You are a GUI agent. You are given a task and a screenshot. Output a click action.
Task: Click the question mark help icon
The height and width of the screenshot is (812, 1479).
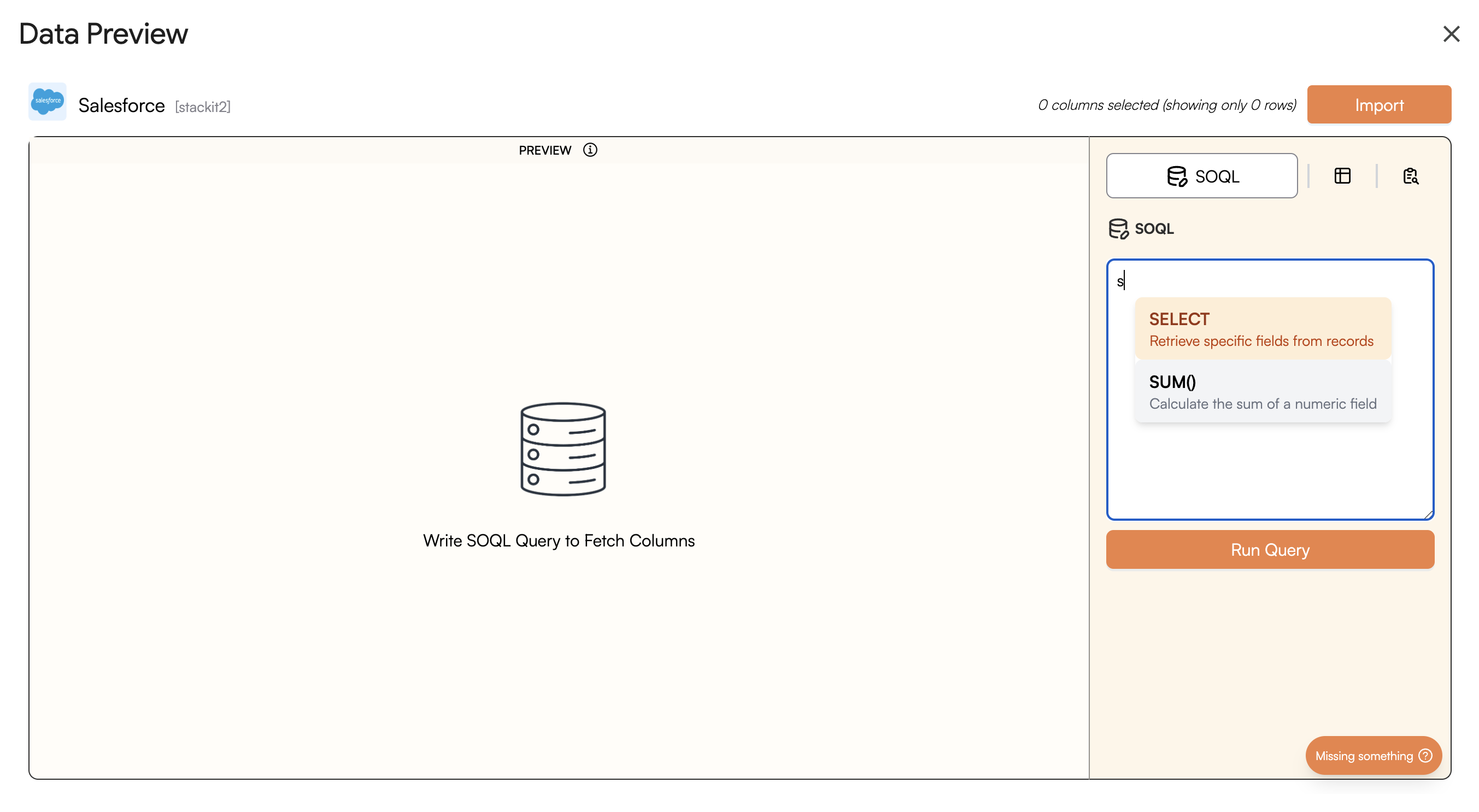[1425, 755]
